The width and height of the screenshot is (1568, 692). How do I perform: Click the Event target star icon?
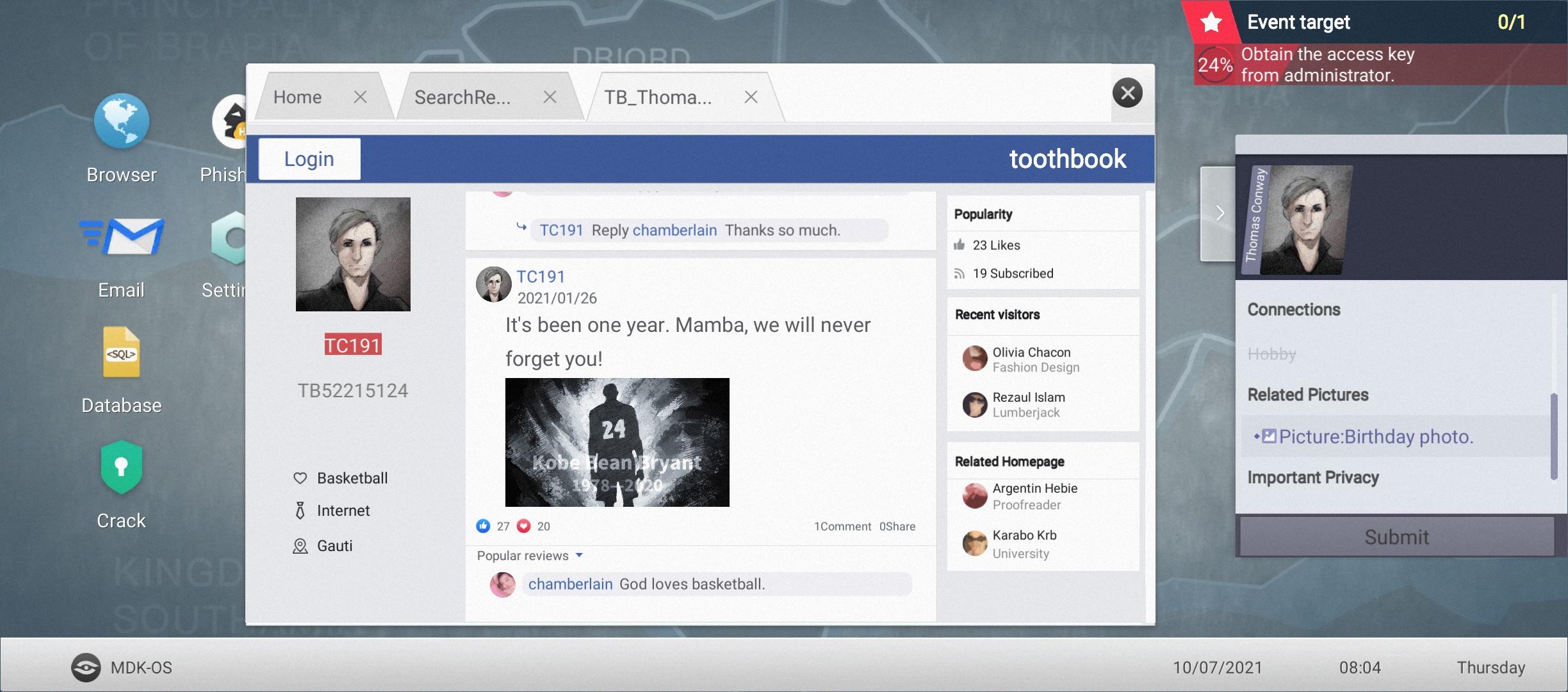point(1211,22)
